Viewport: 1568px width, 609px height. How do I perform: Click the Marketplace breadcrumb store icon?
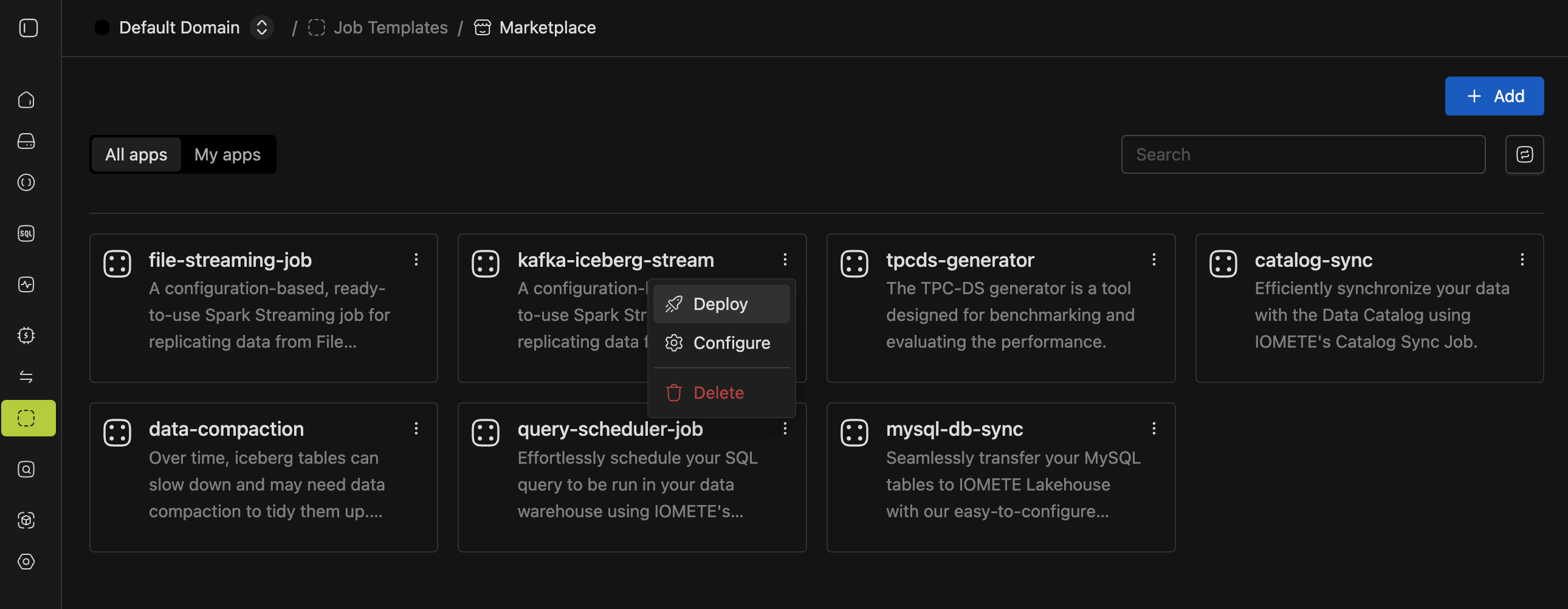tap(482, 28)
